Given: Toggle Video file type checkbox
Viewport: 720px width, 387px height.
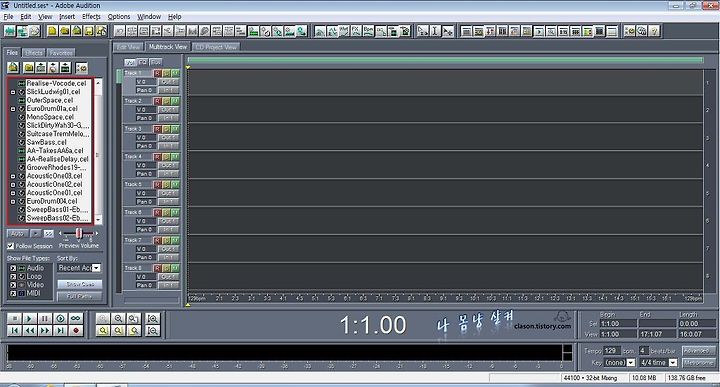Looking at the screenshot, I should click(x=13, y=285).
